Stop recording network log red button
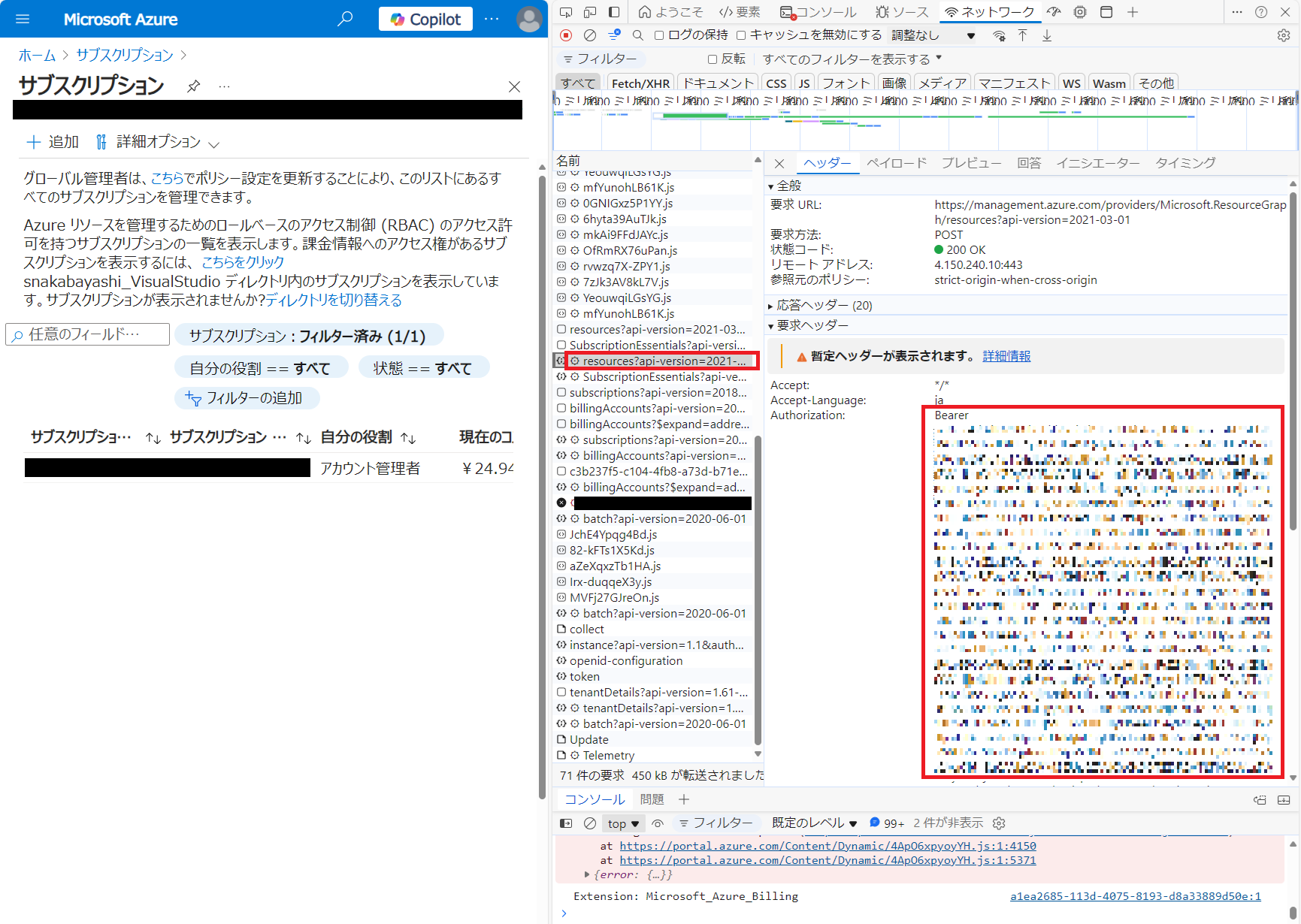This screenshot has height=924, width=1301. pos(567,35)
